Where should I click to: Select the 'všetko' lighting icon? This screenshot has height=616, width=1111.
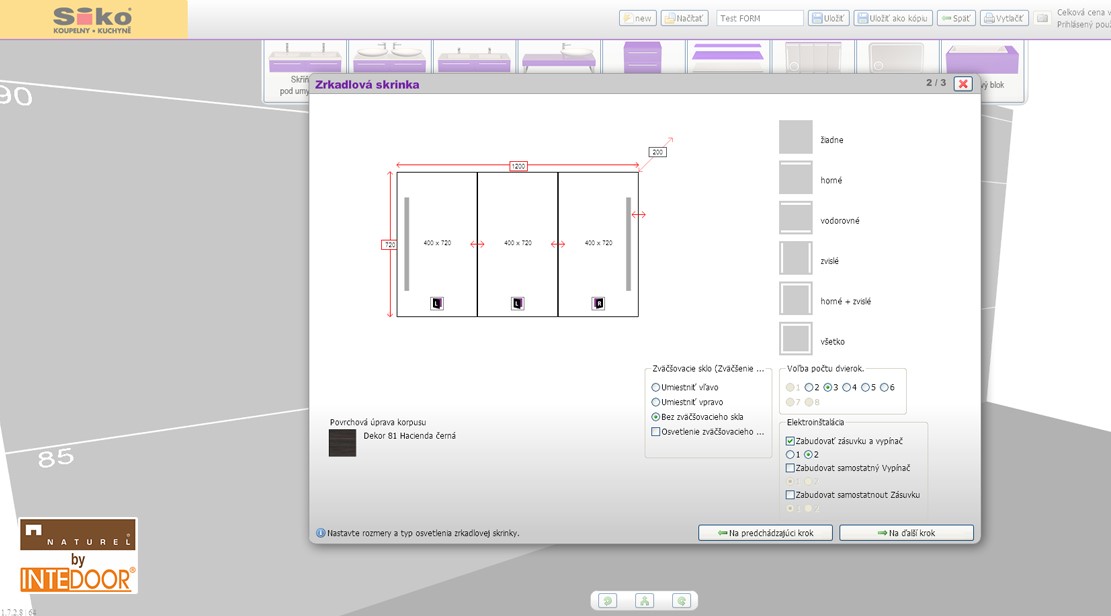tap(796, 339)
